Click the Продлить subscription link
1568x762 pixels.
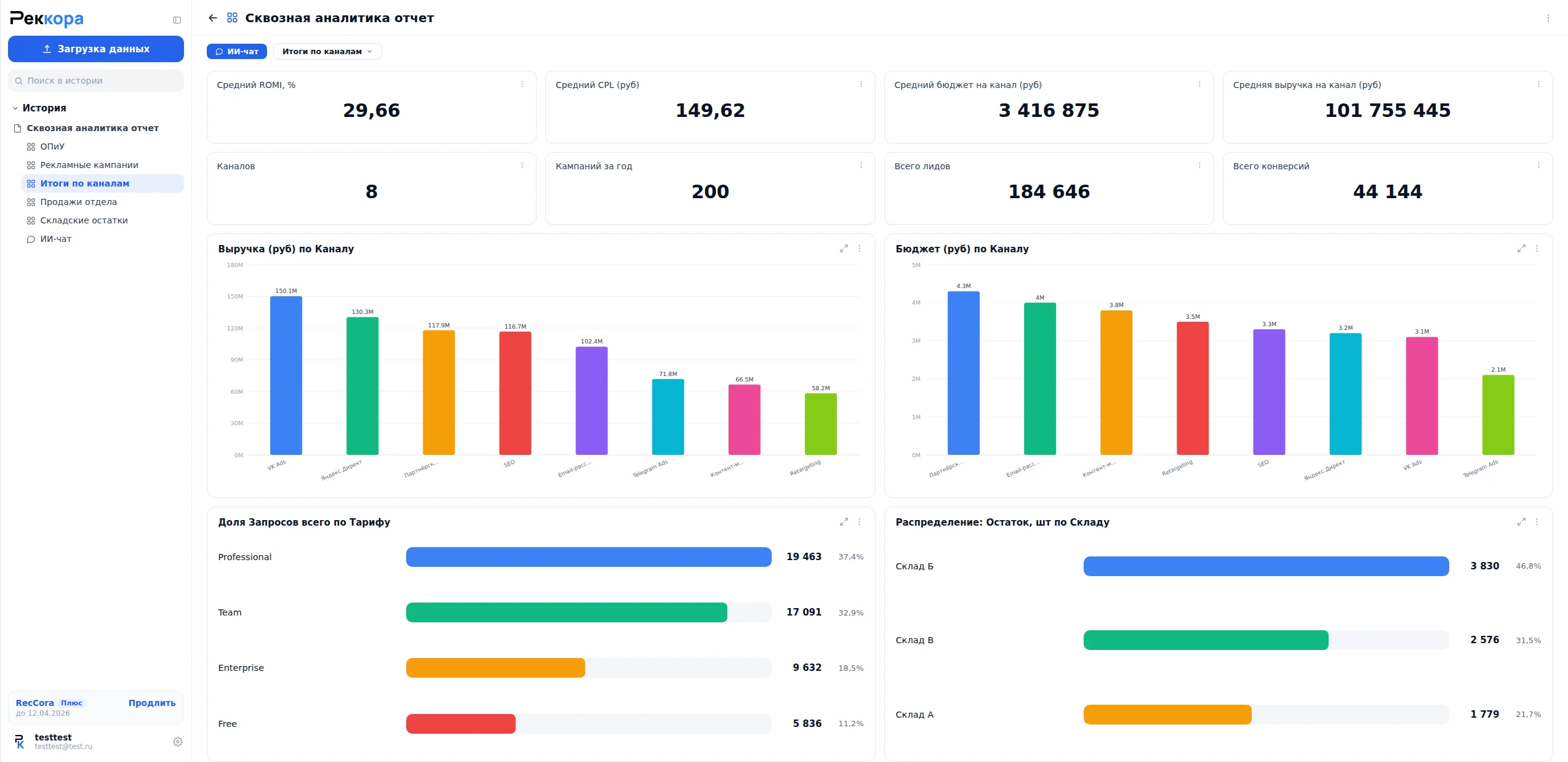point(152,703)
